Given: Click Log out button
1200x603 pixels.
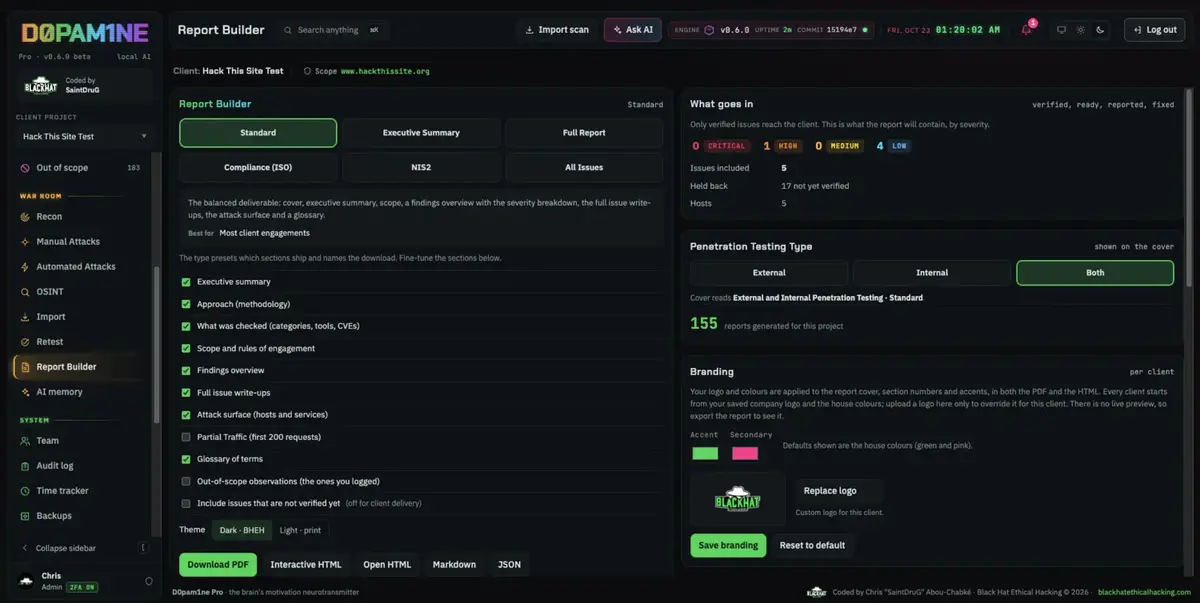Looking at the screenshot, I should coord(1154,30).
